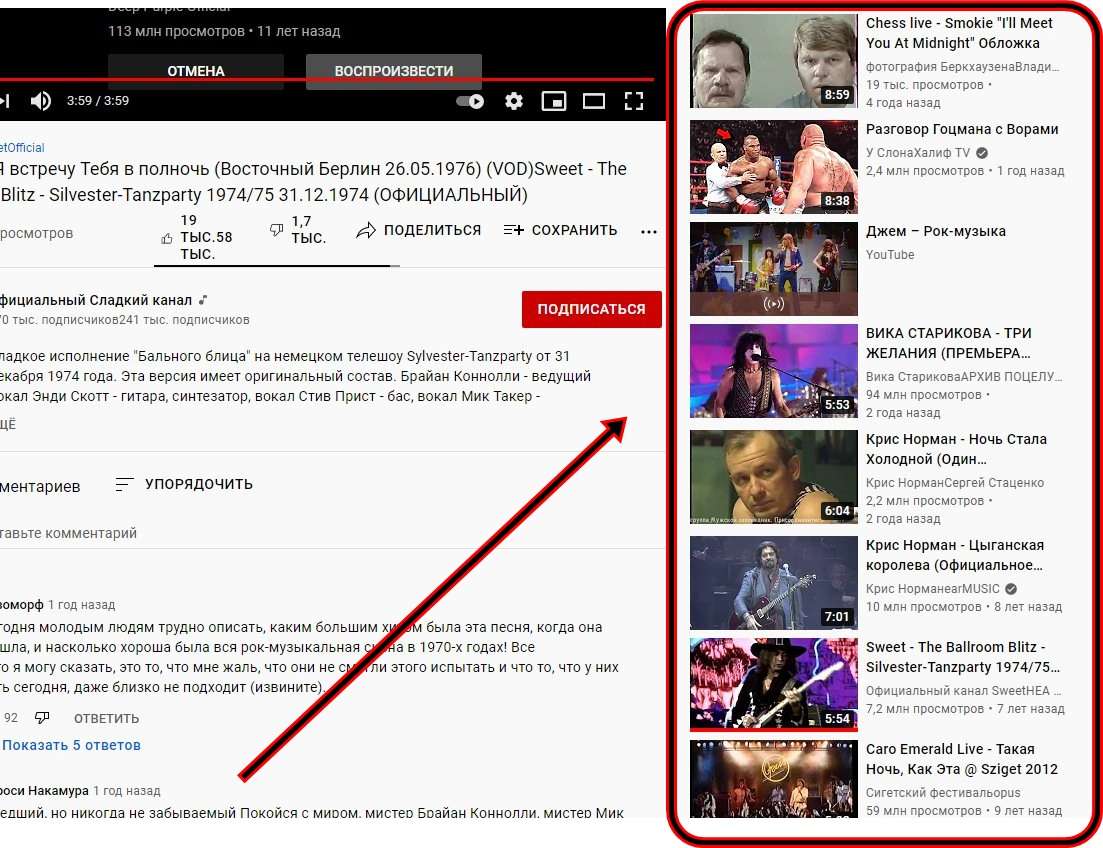Open the Джем – Рок-музыка mix thumbnail
Image resolution: width=1103 pixels, height=848 pixels.
(774, 269)
